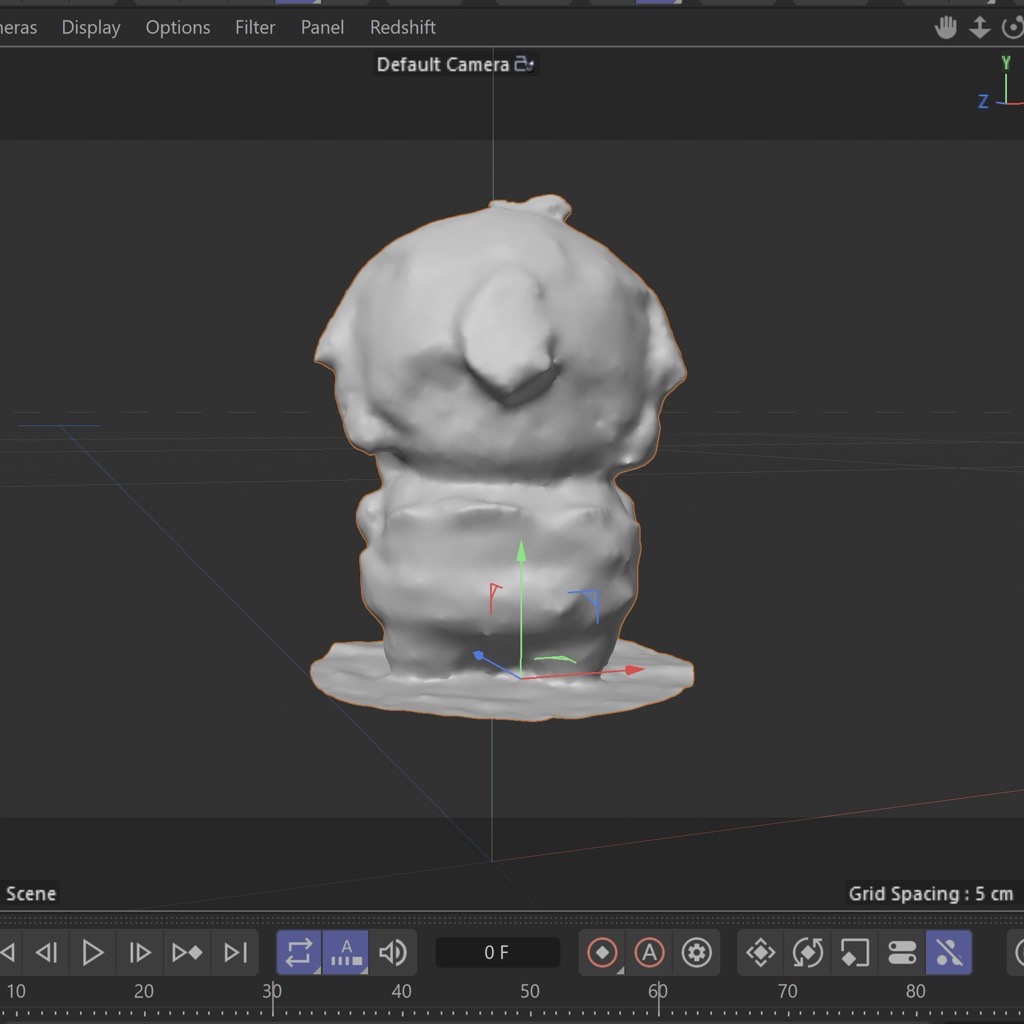
Task: Jump to the next keyframe
Action: click(x=187, y=953)
